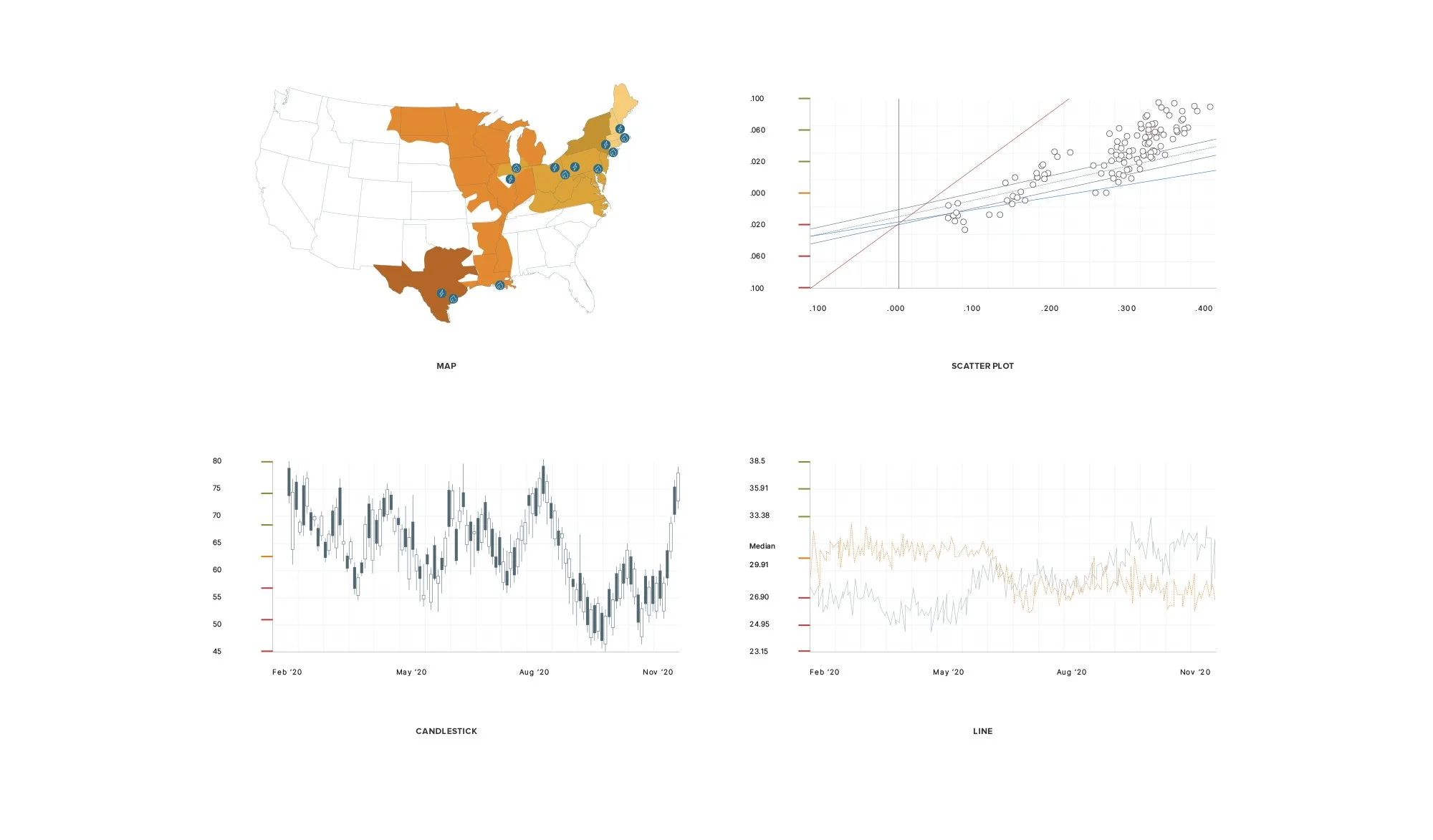Click the MAP chart title
Screen dimensions: 1433x840
pos(446,366)
